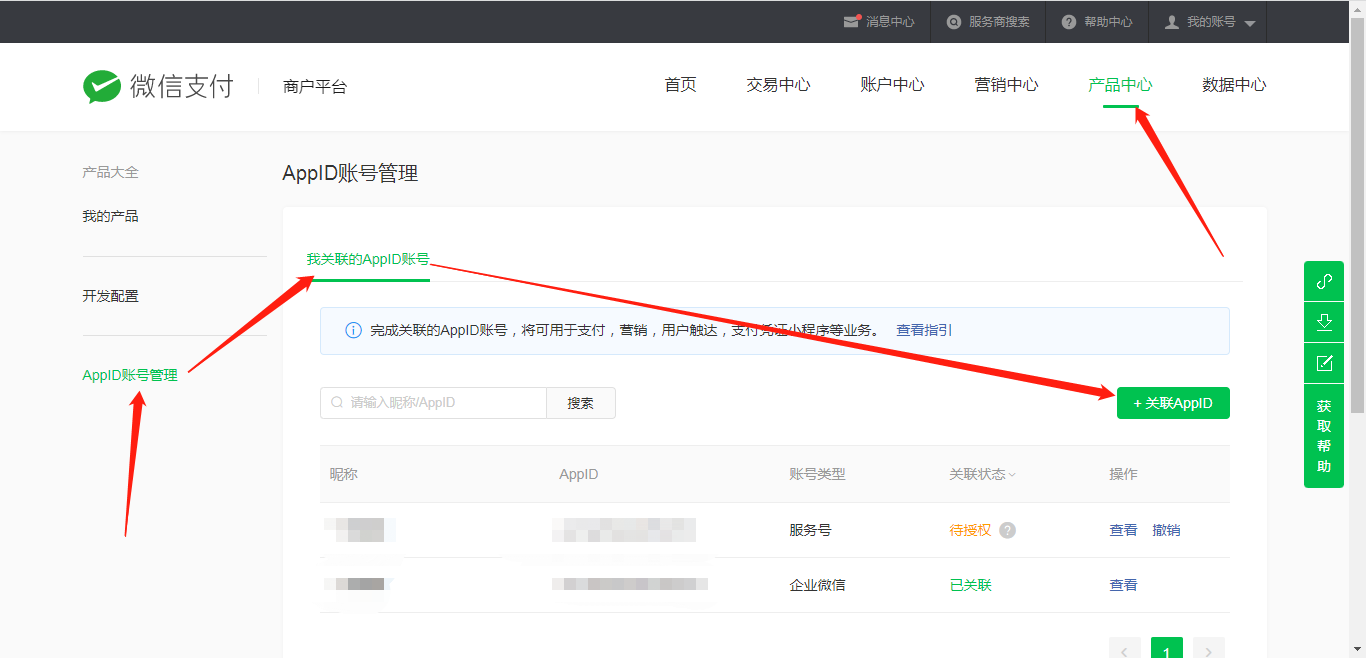
Task: Open the message center envelope icon
Action: coord(852,21)
